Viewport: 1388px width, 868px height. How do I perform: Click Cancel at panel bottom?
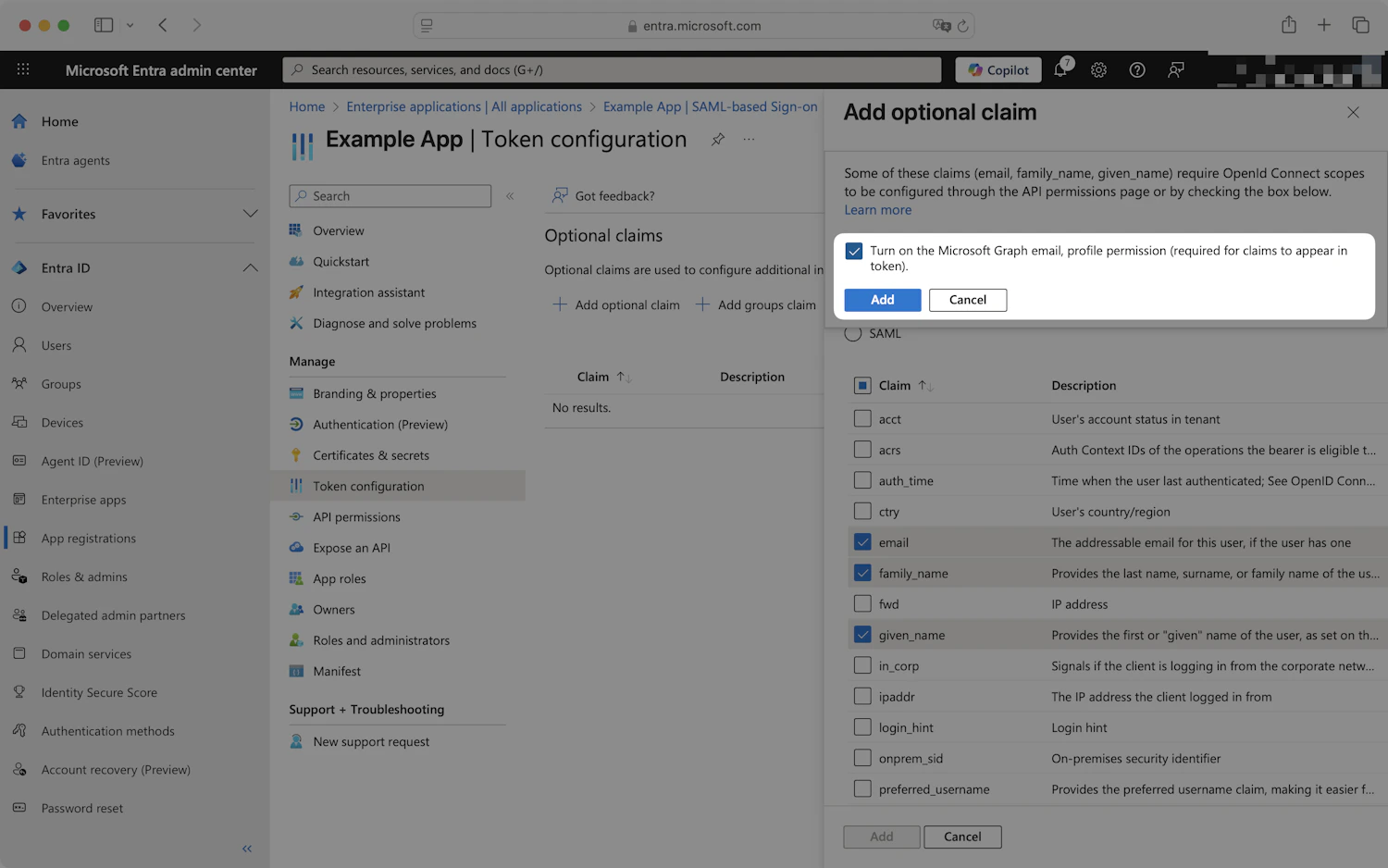point(962,837)
